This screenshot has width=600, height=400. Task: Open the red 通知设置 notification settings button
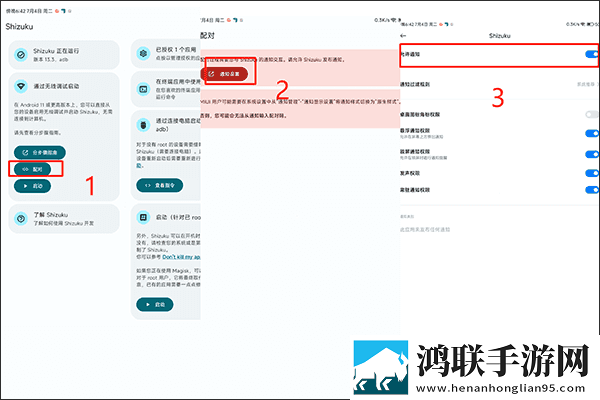pyautogui.click(x=225, y=74)
